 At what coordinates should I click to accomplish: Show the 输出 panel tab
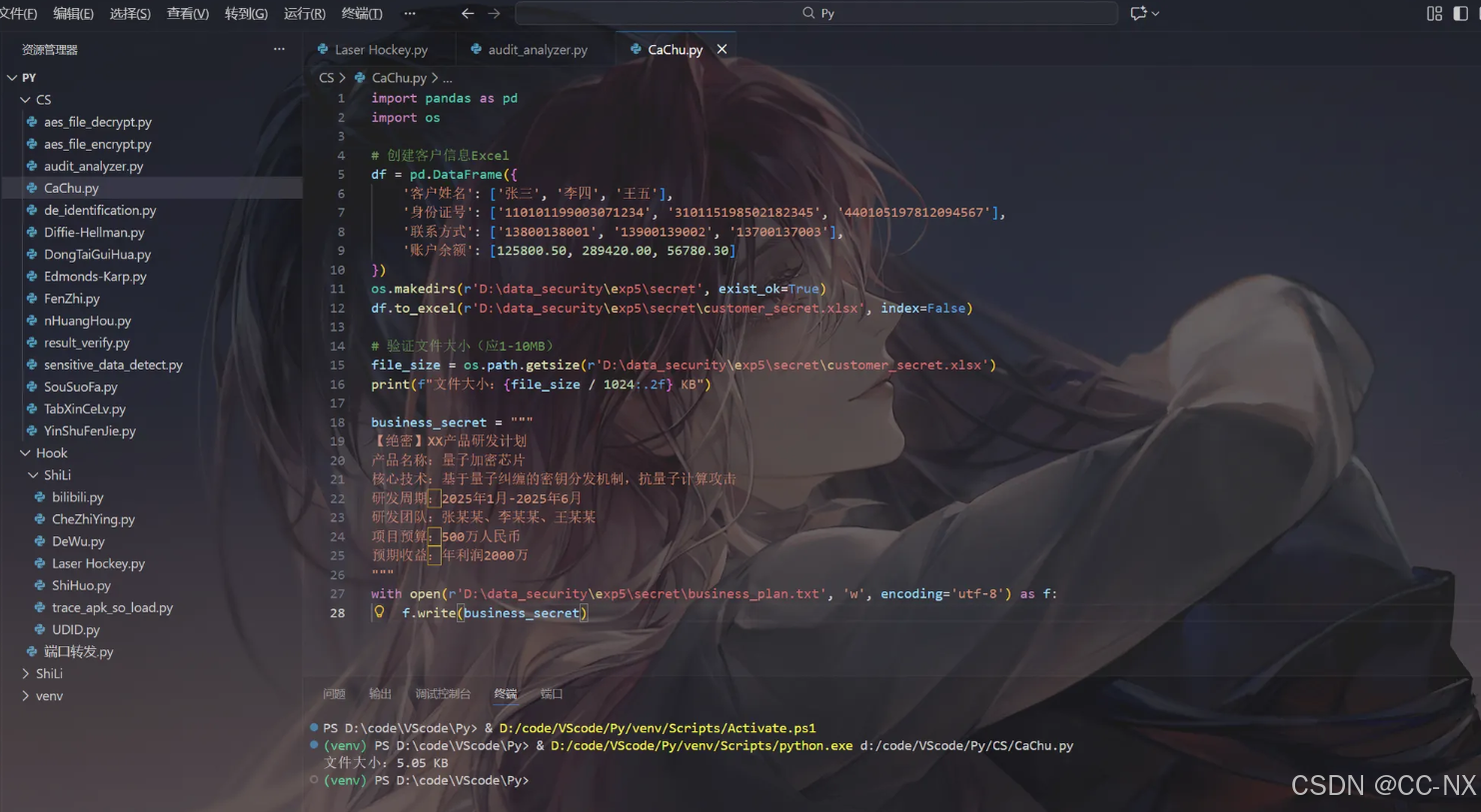380,693
